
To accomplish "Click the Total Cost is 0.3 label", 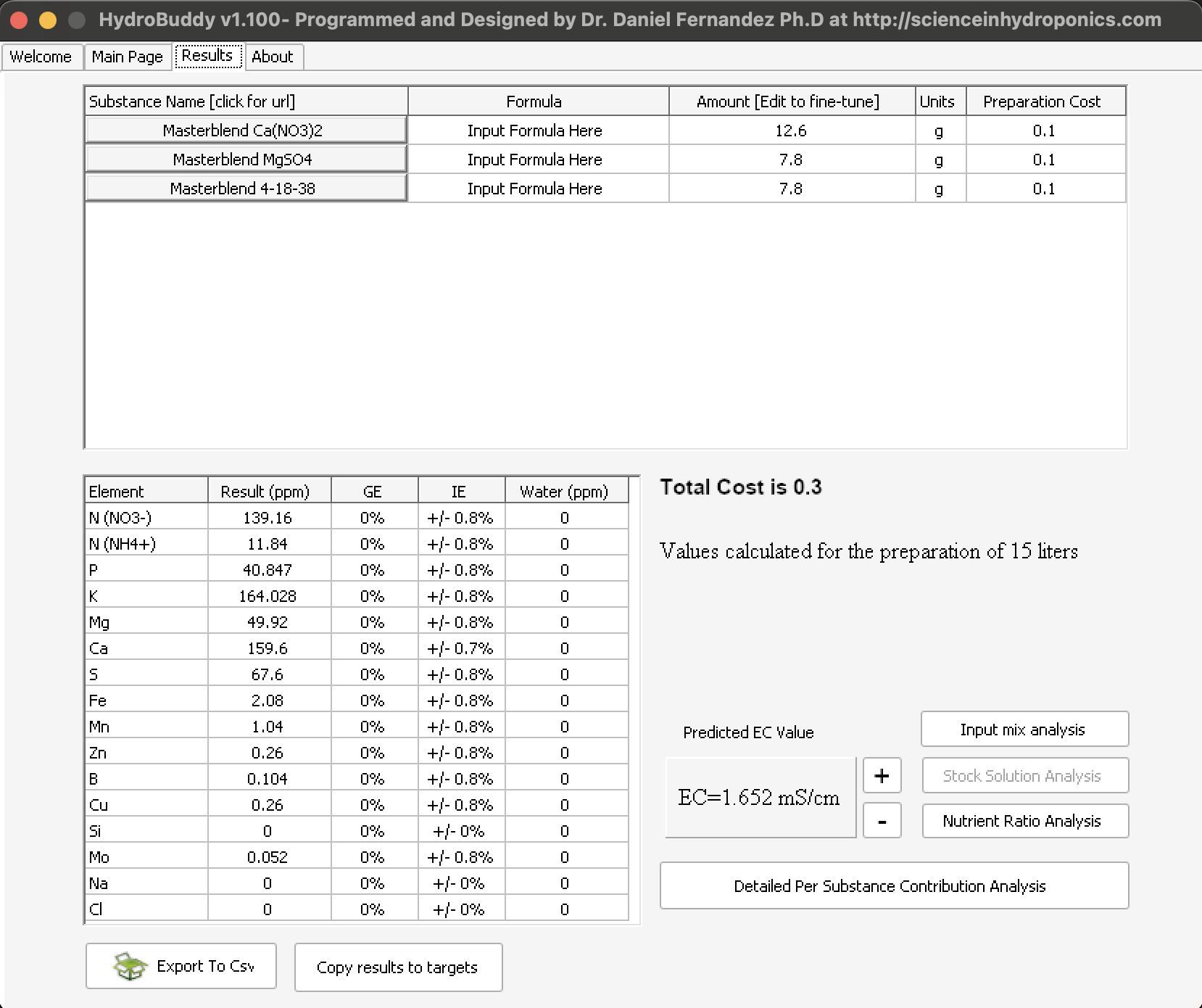I will (741, 487).
